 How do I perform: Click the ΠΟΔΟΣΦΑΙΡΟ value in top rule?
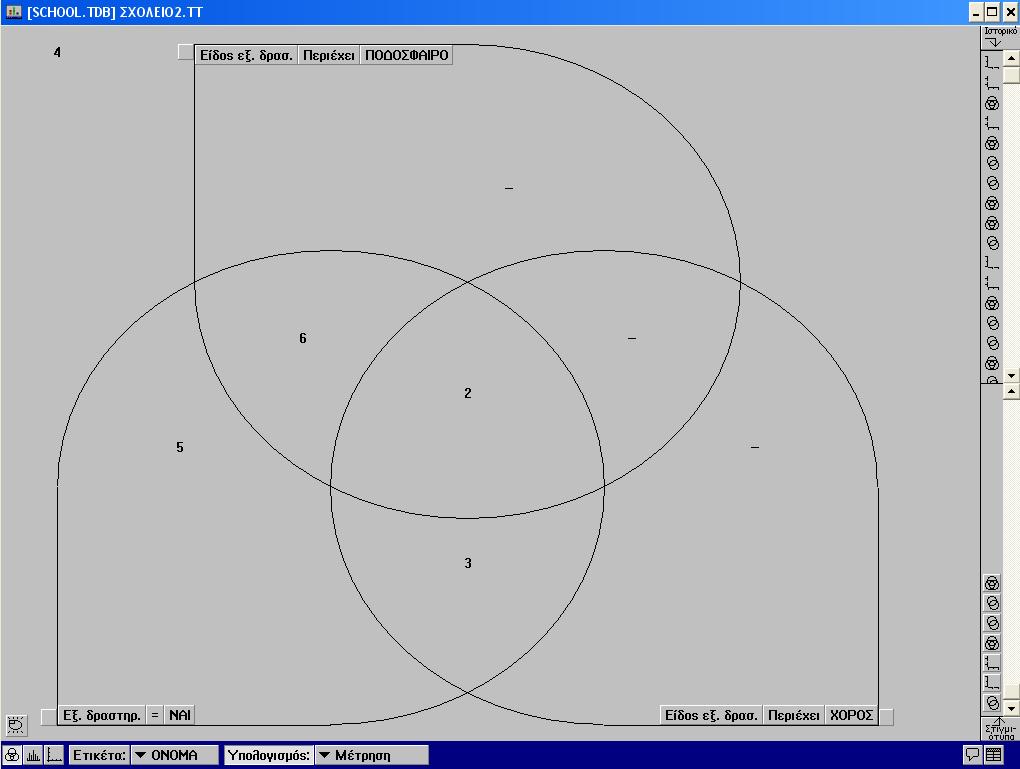(407, 55)
